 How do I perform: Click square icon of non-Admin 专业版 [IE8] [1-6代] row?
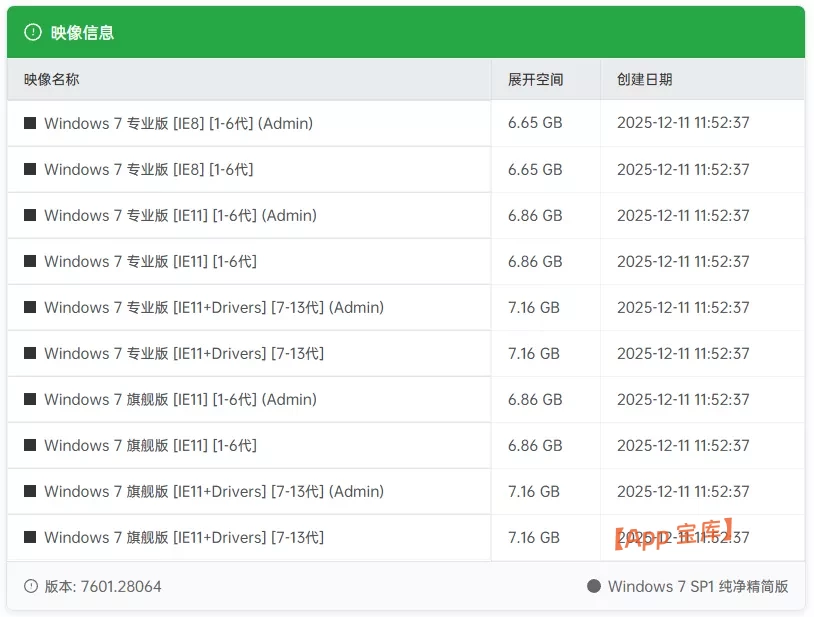pos(30,169)
